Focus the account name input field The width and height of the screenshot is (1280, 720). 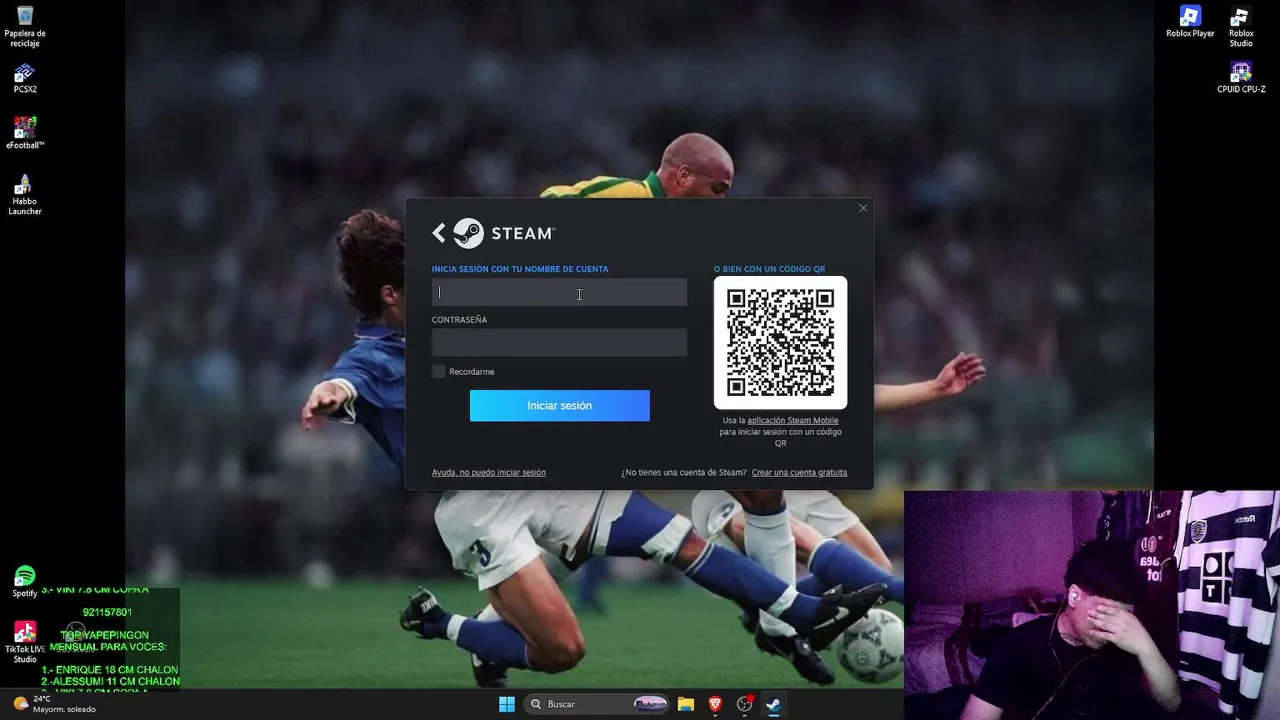click(559, 292)
